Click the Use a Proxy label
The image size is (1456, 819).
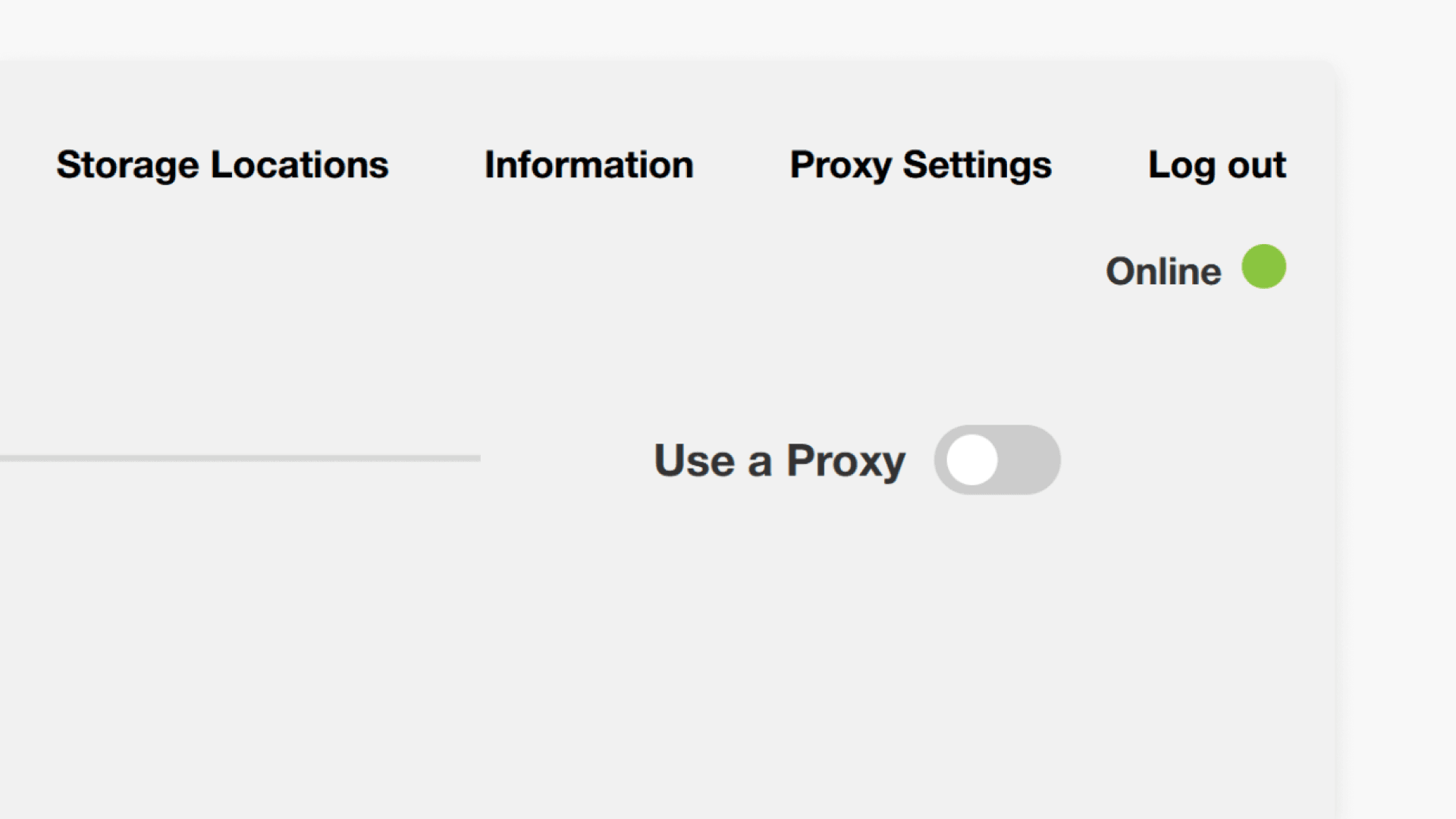pyautogui.click(x=779, y=460)
